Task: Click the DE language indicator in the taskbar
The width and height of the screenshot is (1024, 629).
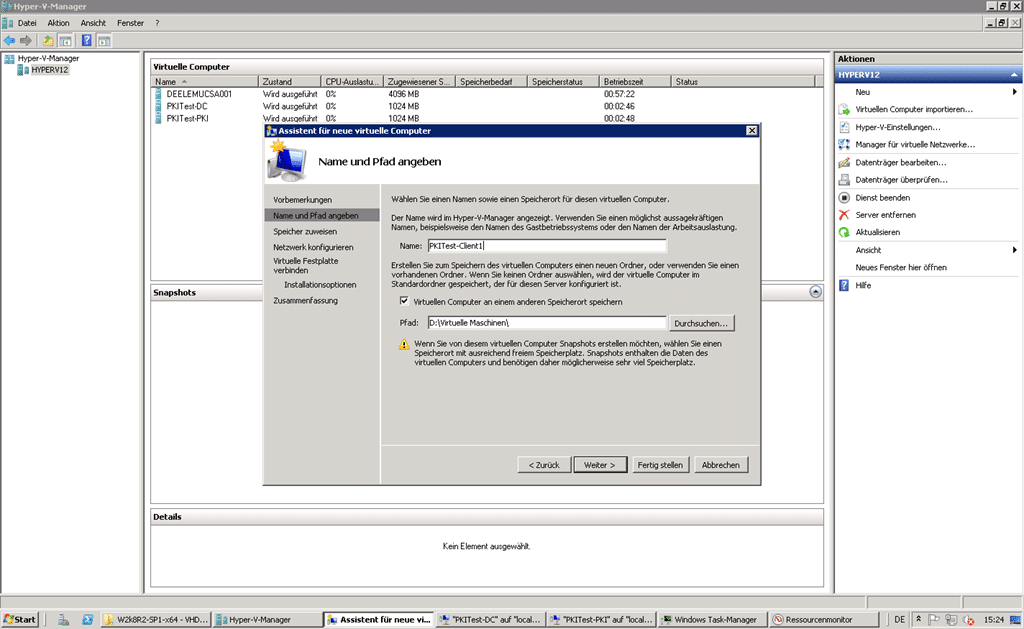Action: (899, 619)
